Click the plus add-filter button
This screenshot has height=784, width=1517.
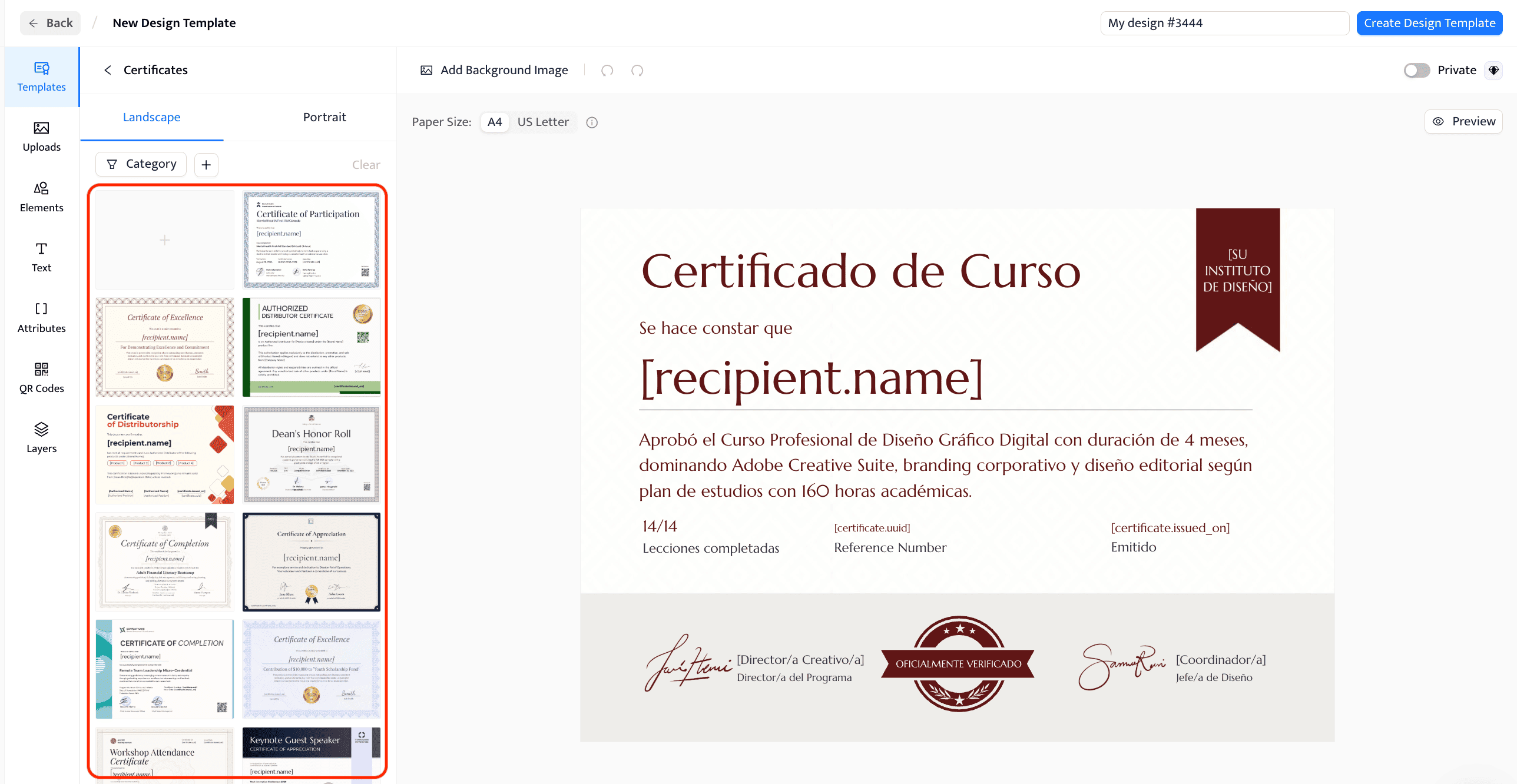[x=206, y=165]
